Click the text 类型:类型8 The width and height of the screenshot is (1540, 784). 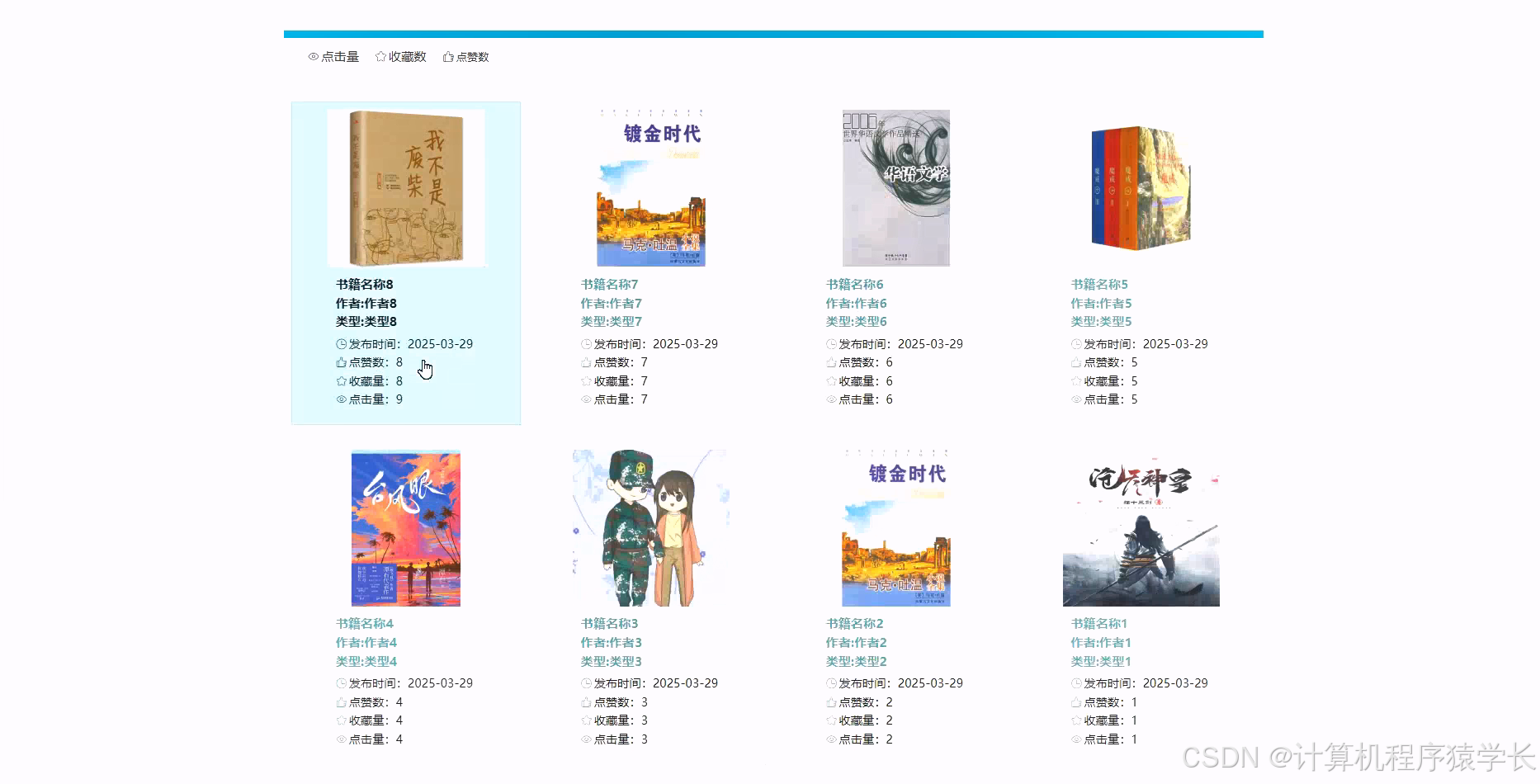click(366, 322)
